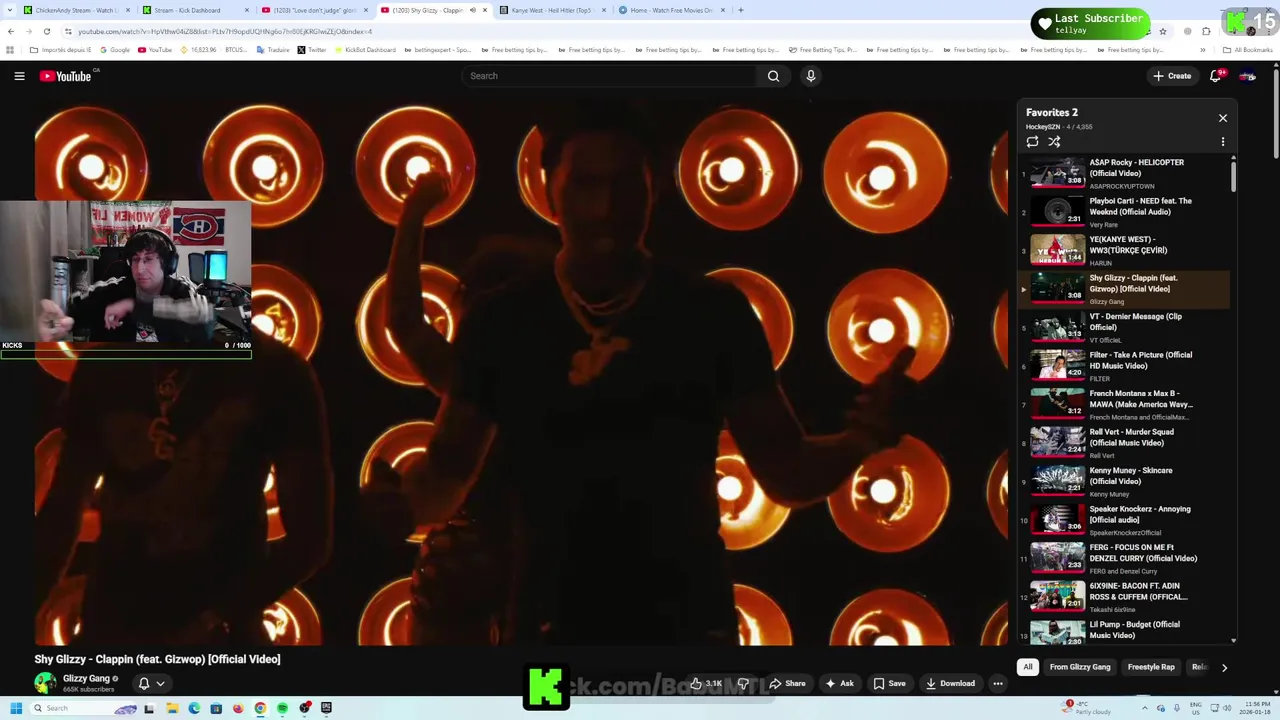This screenshot has width=1280, height=720.
Task: Download the video
Action: pyautogui.click(x=950, y=684)
